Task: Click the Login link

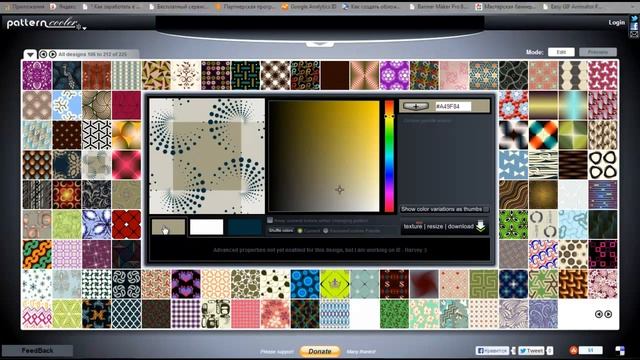Action: click(x=616, y=22)
